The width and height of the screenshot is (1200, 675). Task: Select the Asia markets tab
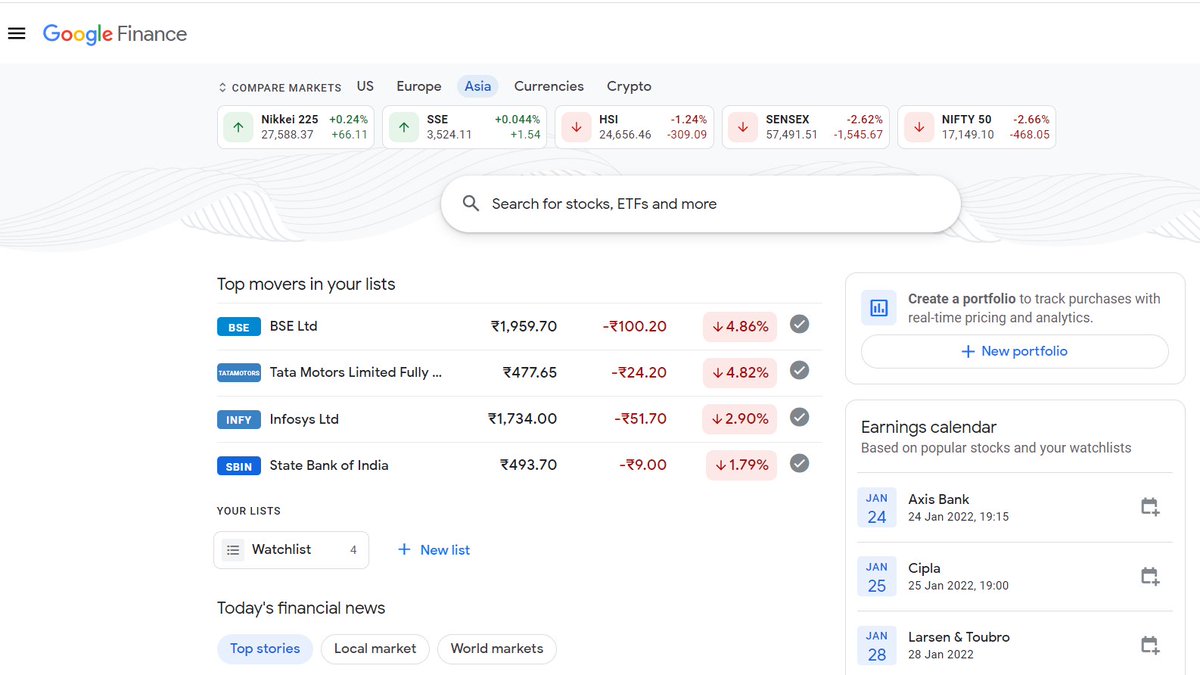pyautogui.click(x=478, y=86)
